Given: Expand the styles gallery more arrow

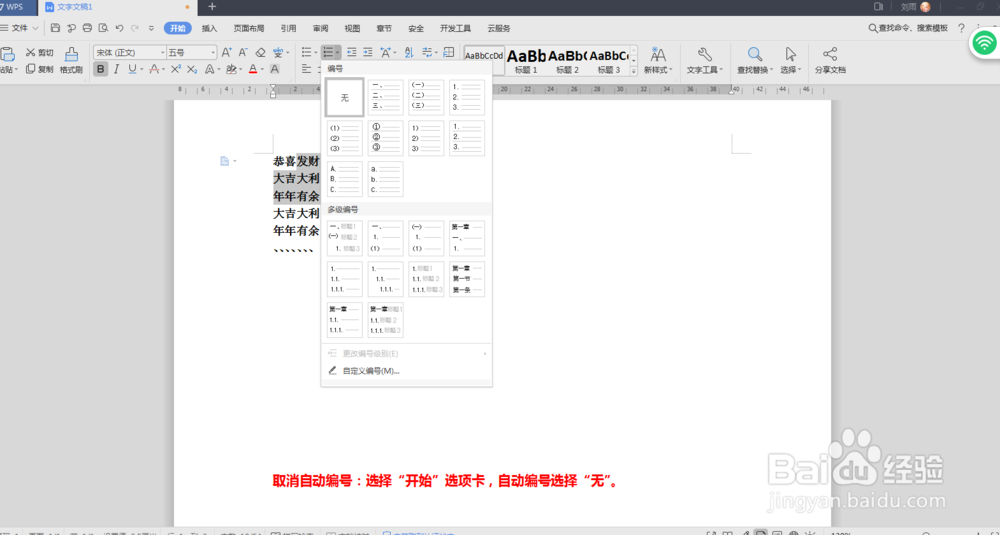Looking at the screenshot, I should [x=634, y=72].
